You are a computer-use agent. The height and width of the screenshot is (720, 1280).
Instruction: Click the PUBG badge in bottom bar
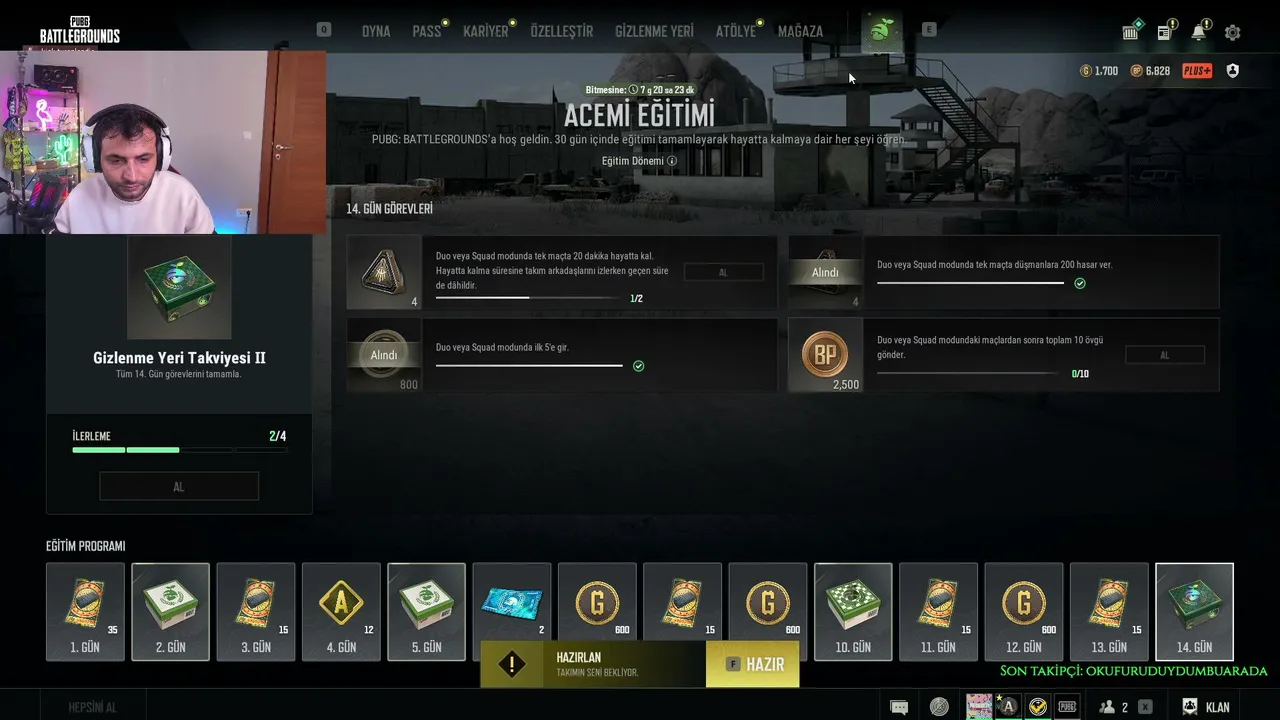click(x=1068, y=707)
